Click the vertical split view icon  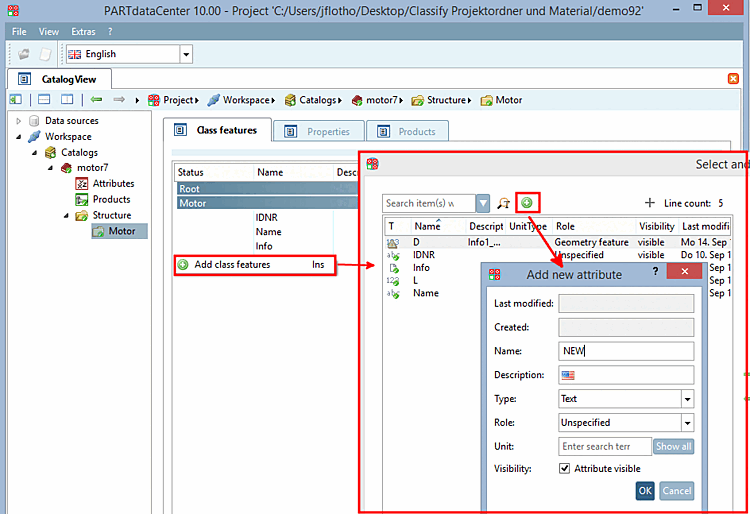67,99
